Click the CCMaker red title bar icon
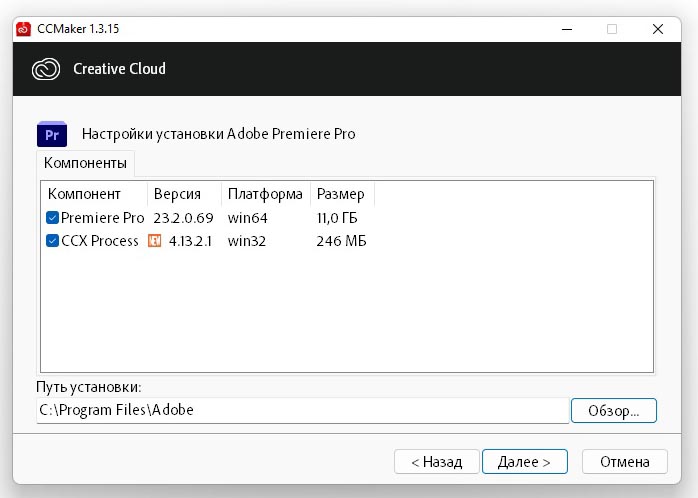Screen dimensions: 698x498 pyautogui.click(x=23, y=29)
